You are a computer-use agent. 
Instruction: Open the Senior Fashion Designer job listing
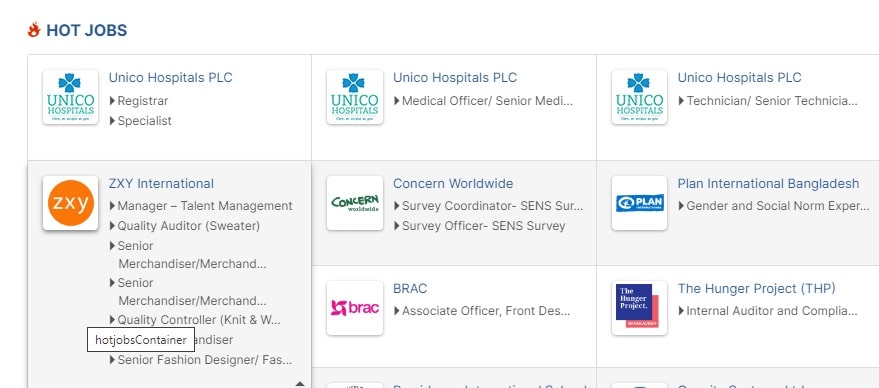click(x=205, y=360)
